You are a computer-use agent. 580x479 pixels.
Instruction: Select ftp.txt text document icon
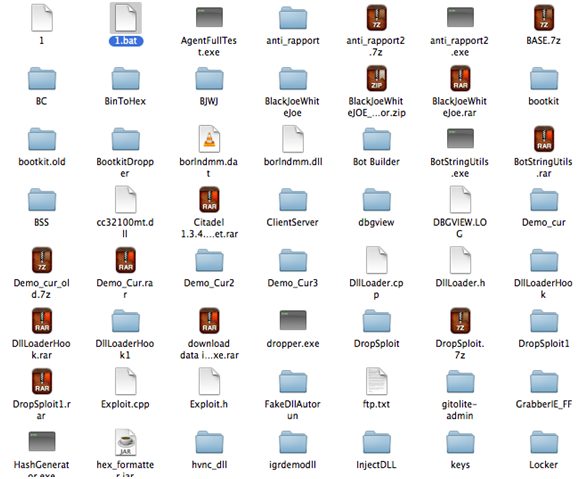(x=377, y=381)
